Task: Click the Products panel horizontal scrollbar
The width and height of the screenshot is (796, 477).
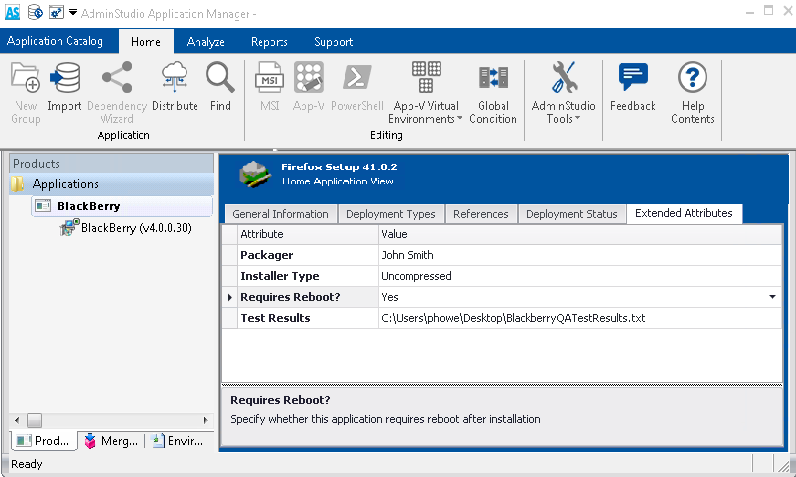Action: [x=110, y=420]
